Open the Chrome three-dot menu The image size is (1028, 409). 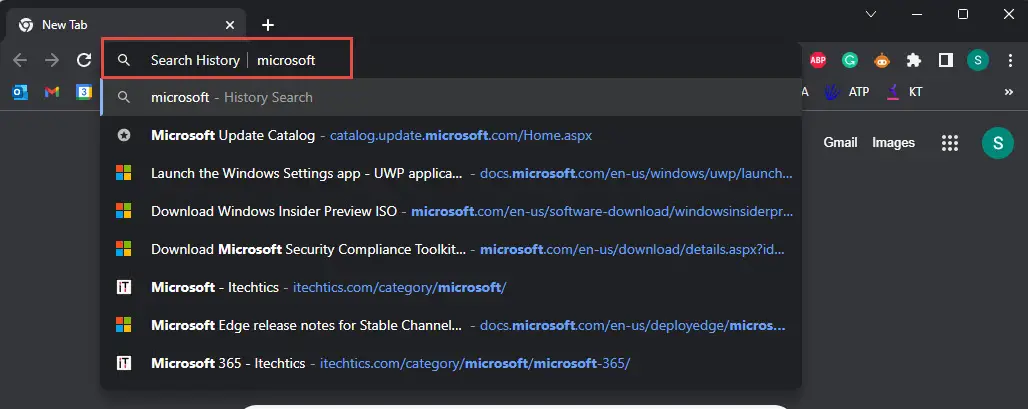(x=1010, y=60)
